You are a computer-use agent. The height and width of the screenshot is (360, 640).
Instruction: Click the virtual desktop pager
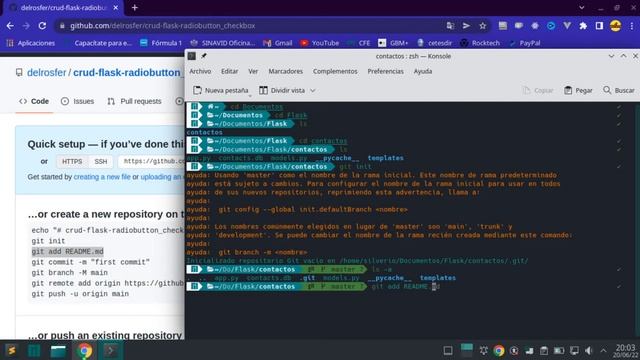(x=467, y=350)
